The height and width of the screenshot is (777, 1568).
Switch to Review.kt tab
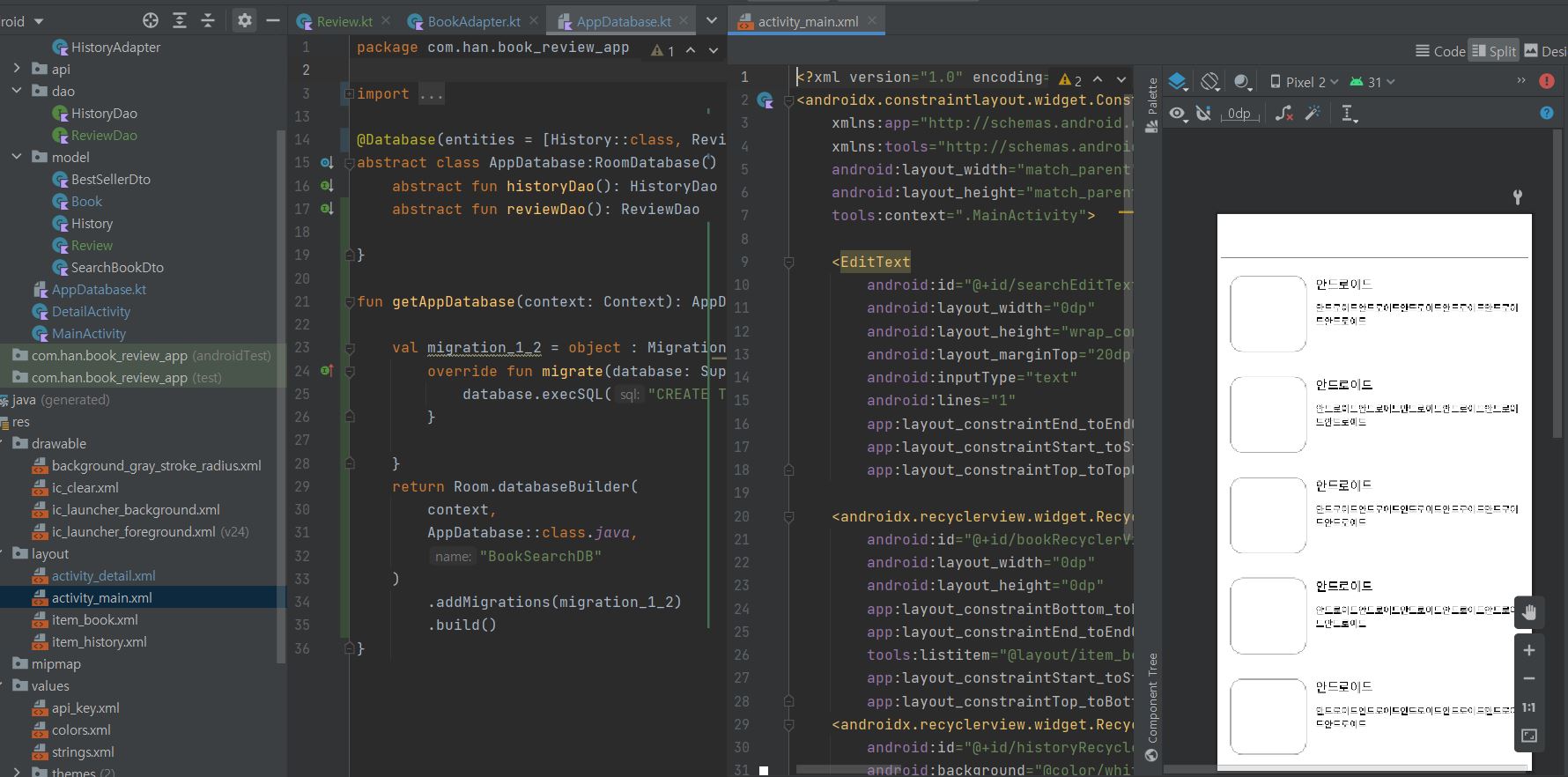click(344, 21)
